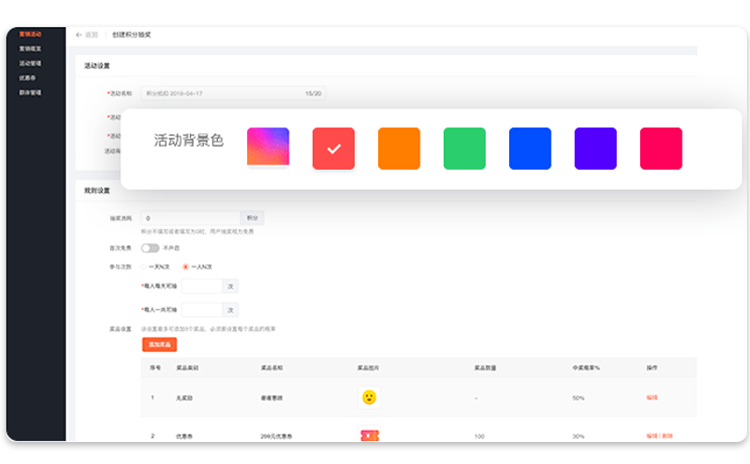
Task: Go to 优惠券 in the sidebar
Action: pos(28,77)
